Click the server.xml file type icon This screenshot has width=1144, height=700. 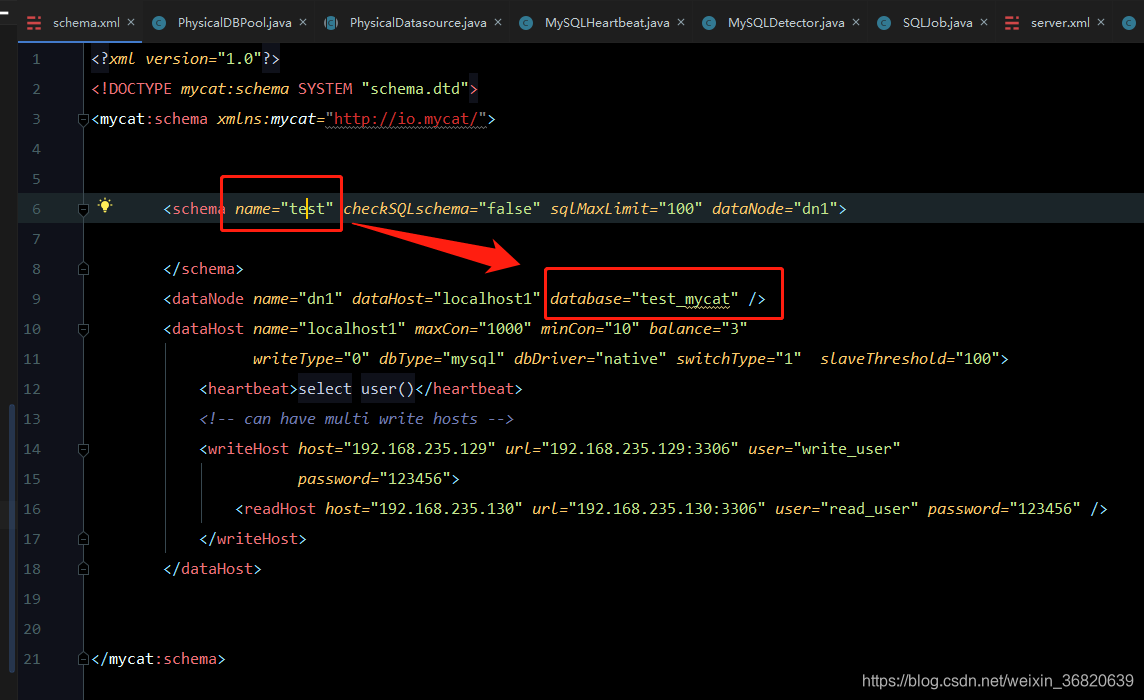(1012, 23)
